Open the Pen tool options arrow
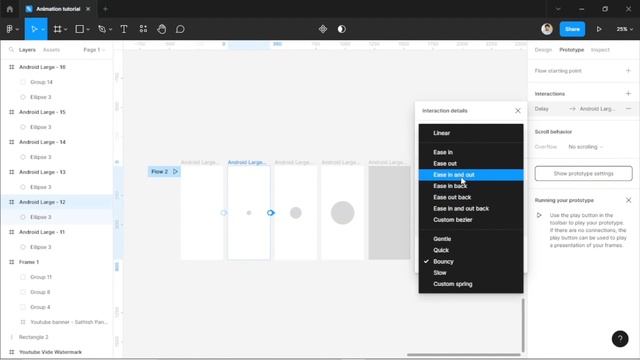 [x=110, y=29]
